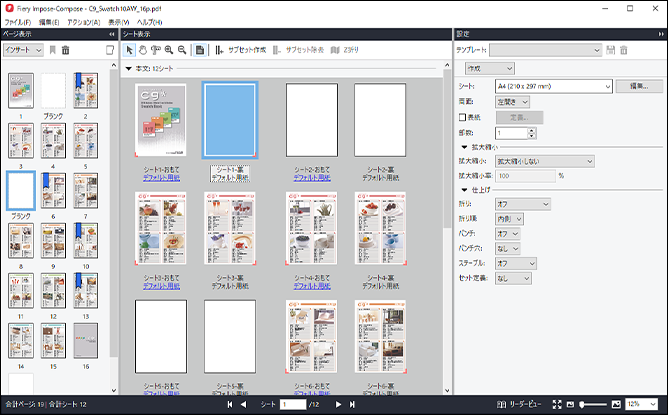668x415 pixels.
Task: Jump to the last sheet
Action: 352,404
